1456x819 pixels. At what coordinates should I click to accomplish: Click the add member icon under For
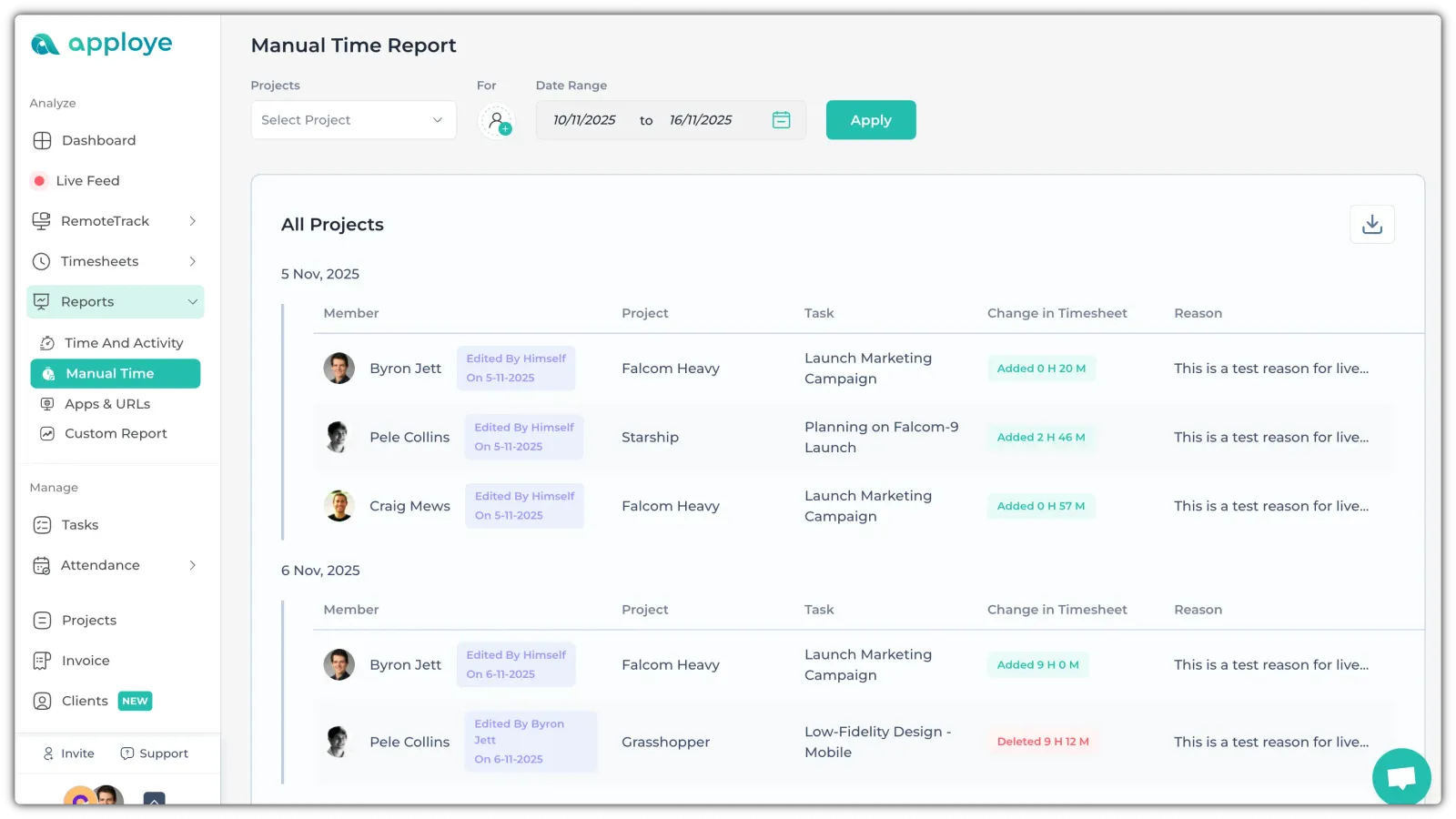pos(496,121)
